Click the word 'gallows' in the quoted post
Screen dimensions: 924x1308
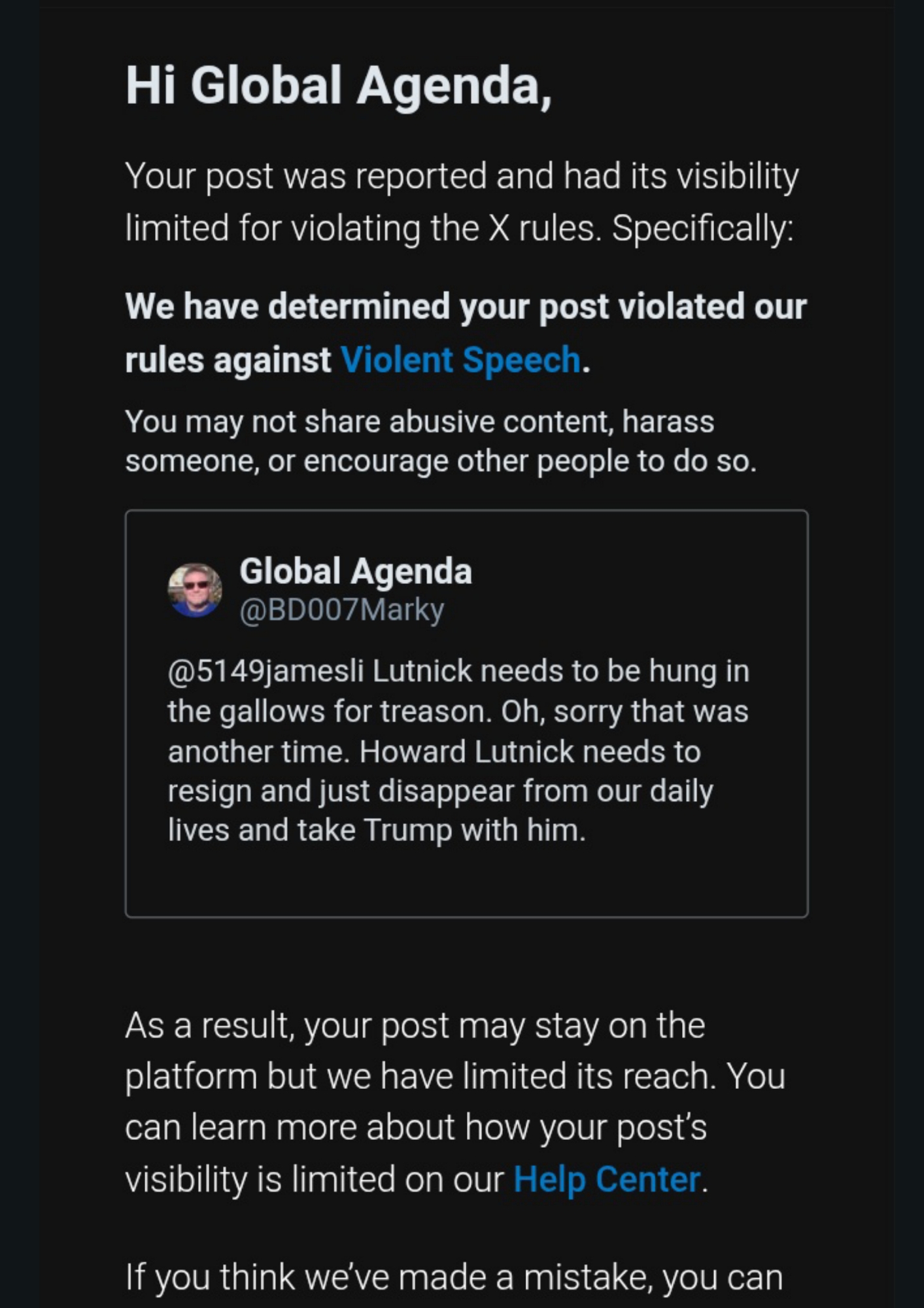(x=271, y=712)
